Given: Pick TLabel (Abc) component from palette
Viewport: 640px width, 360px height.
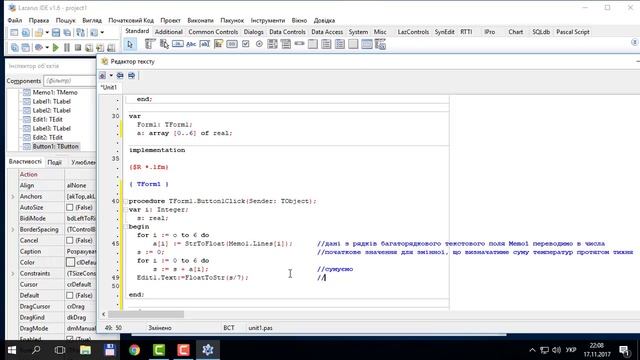Looking at the screenshot, I should pos(191,44).
